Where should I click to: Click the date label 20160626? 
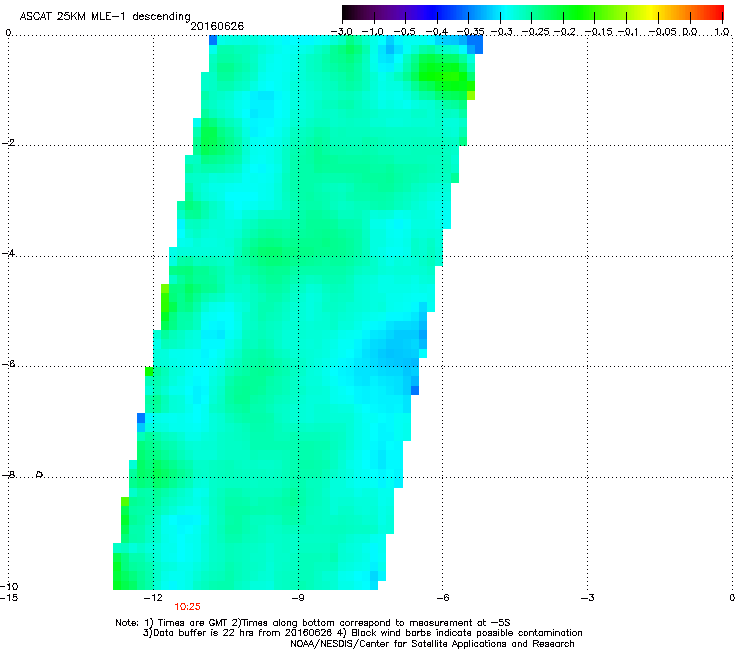coord(217,26)
